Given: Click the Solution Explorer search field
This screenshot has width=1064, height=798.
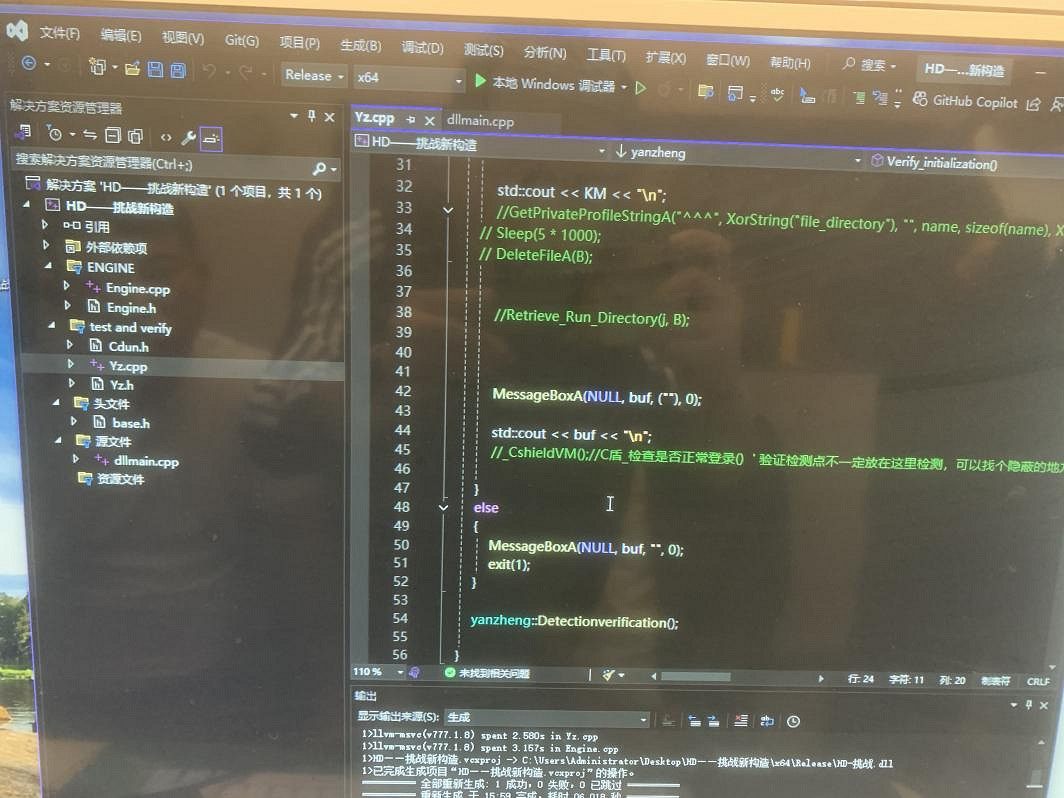Looking at the screenshot, I should [160, 163].
